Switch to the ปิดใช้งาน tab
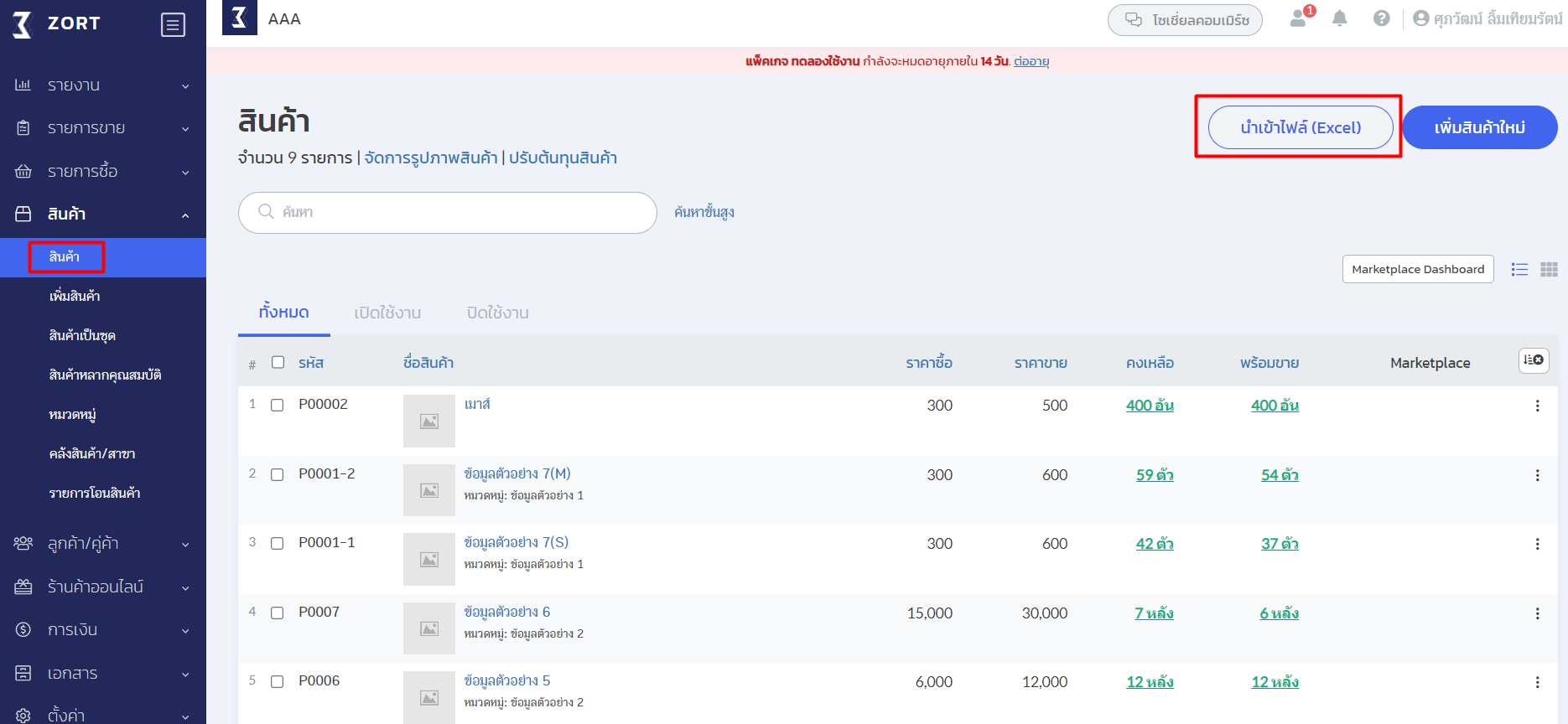1568x724 pixels. pyautogui.click(x=497, y=313)
